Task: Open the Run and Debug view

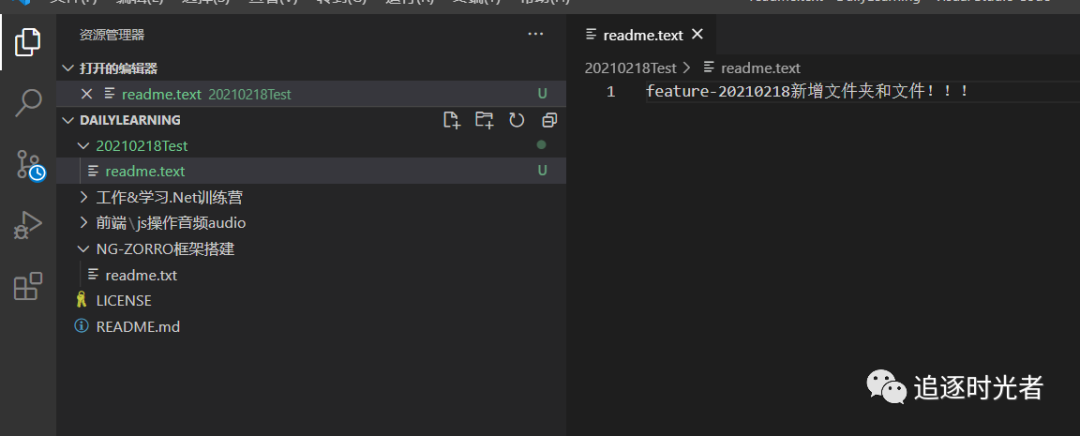Action: 28,225
